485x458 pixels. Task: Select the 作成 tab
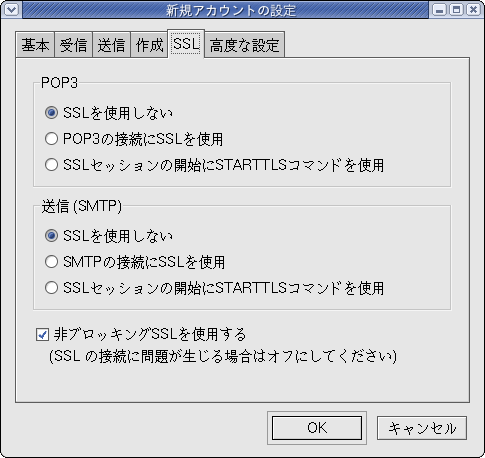(149, 45)
